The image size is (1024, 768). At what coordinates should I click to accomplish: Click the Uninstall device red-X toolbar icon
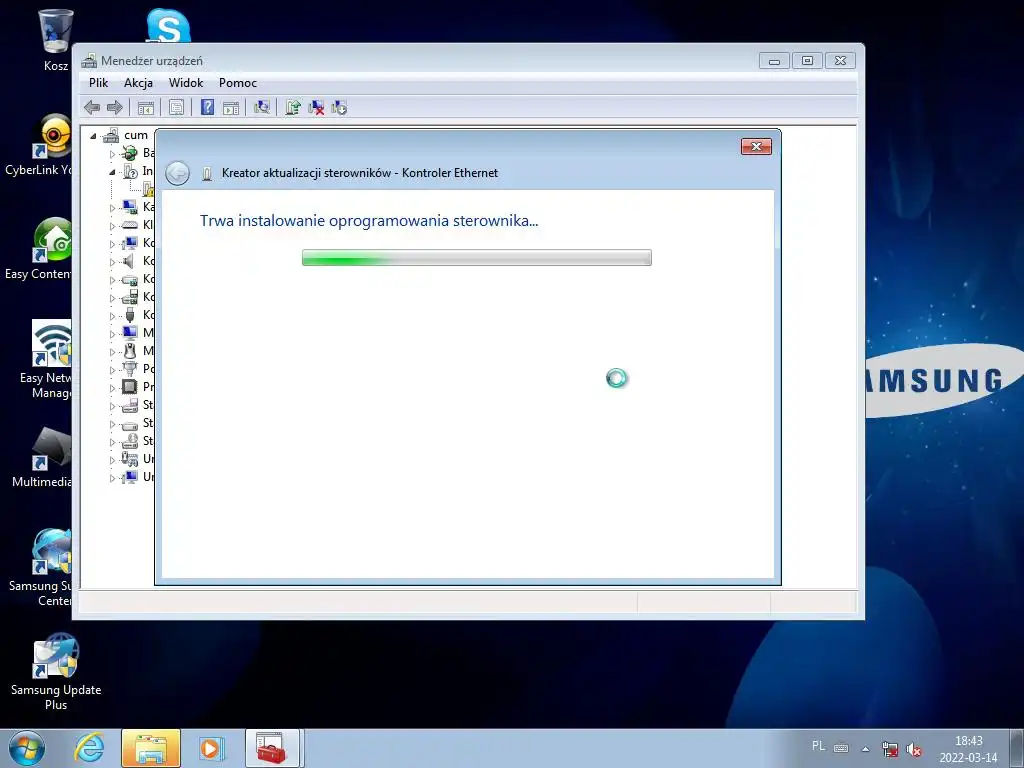(x=316, y=108)
